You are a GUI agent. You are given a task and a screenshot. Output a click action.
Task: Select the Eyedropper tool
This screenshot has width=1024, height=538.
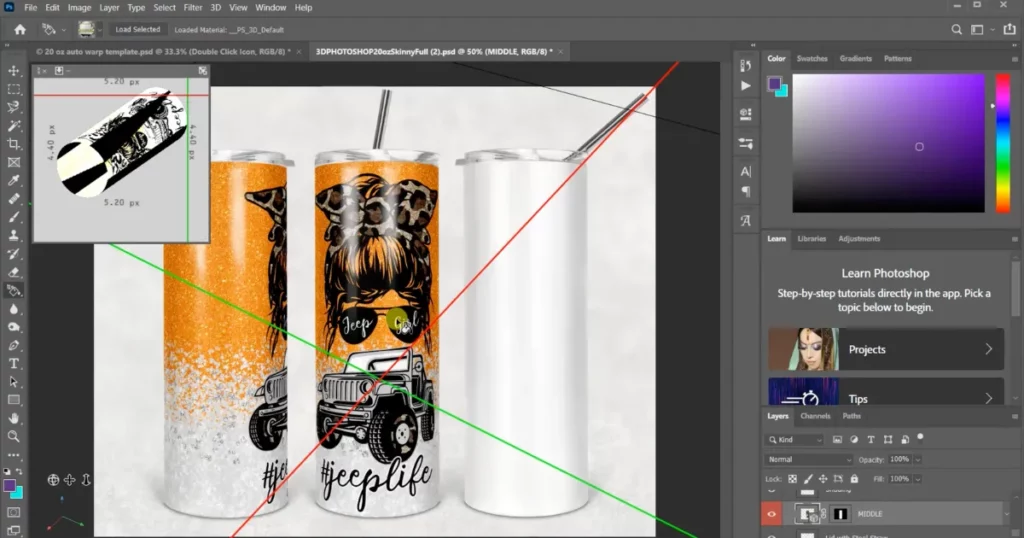click(x=14, y=180)
